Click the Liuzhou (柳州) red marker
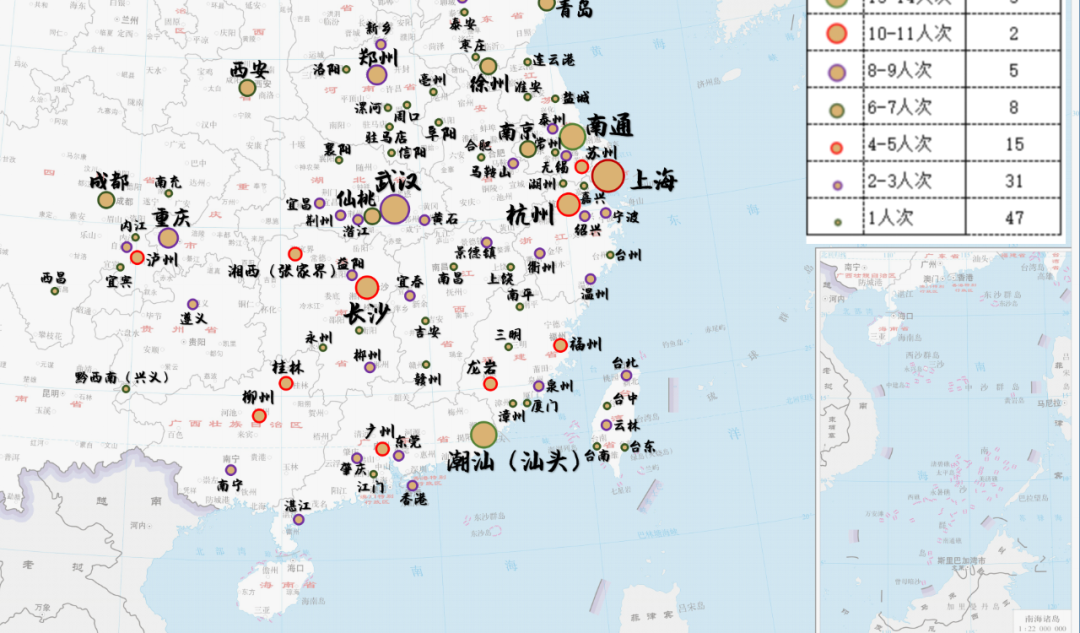 259,415
